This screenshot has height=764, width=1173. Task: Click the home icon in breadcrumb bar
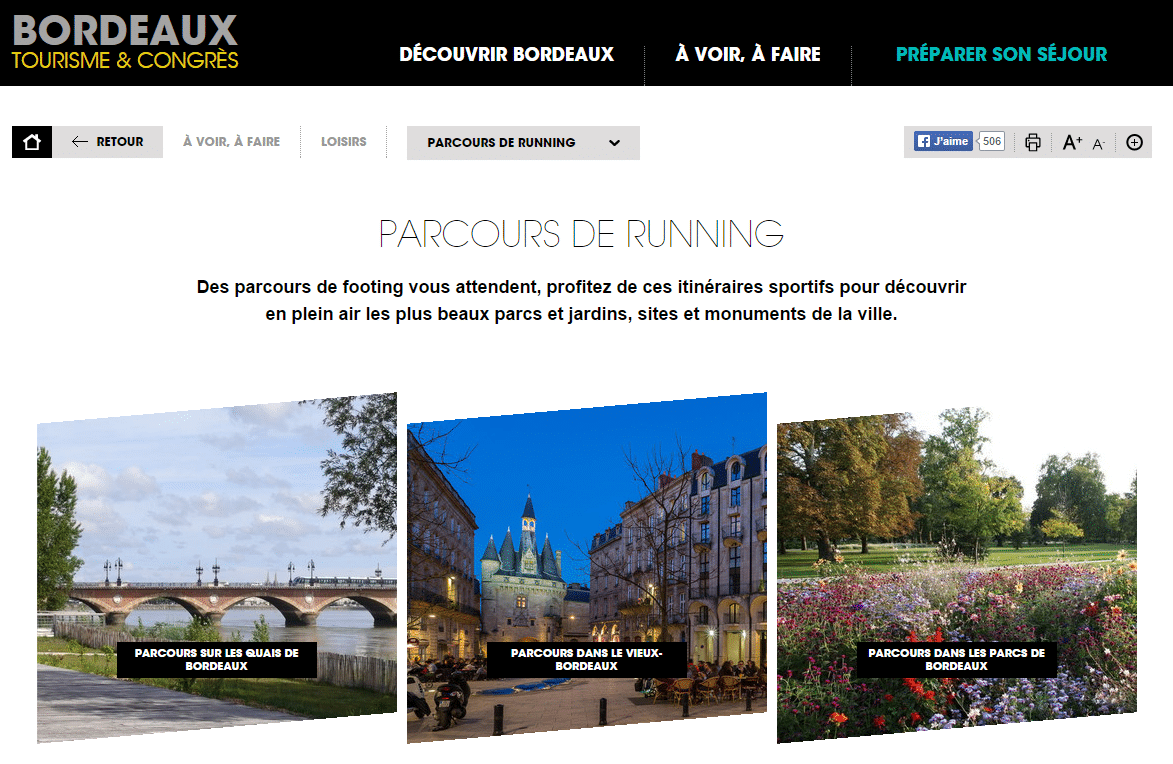coord(31,142)
